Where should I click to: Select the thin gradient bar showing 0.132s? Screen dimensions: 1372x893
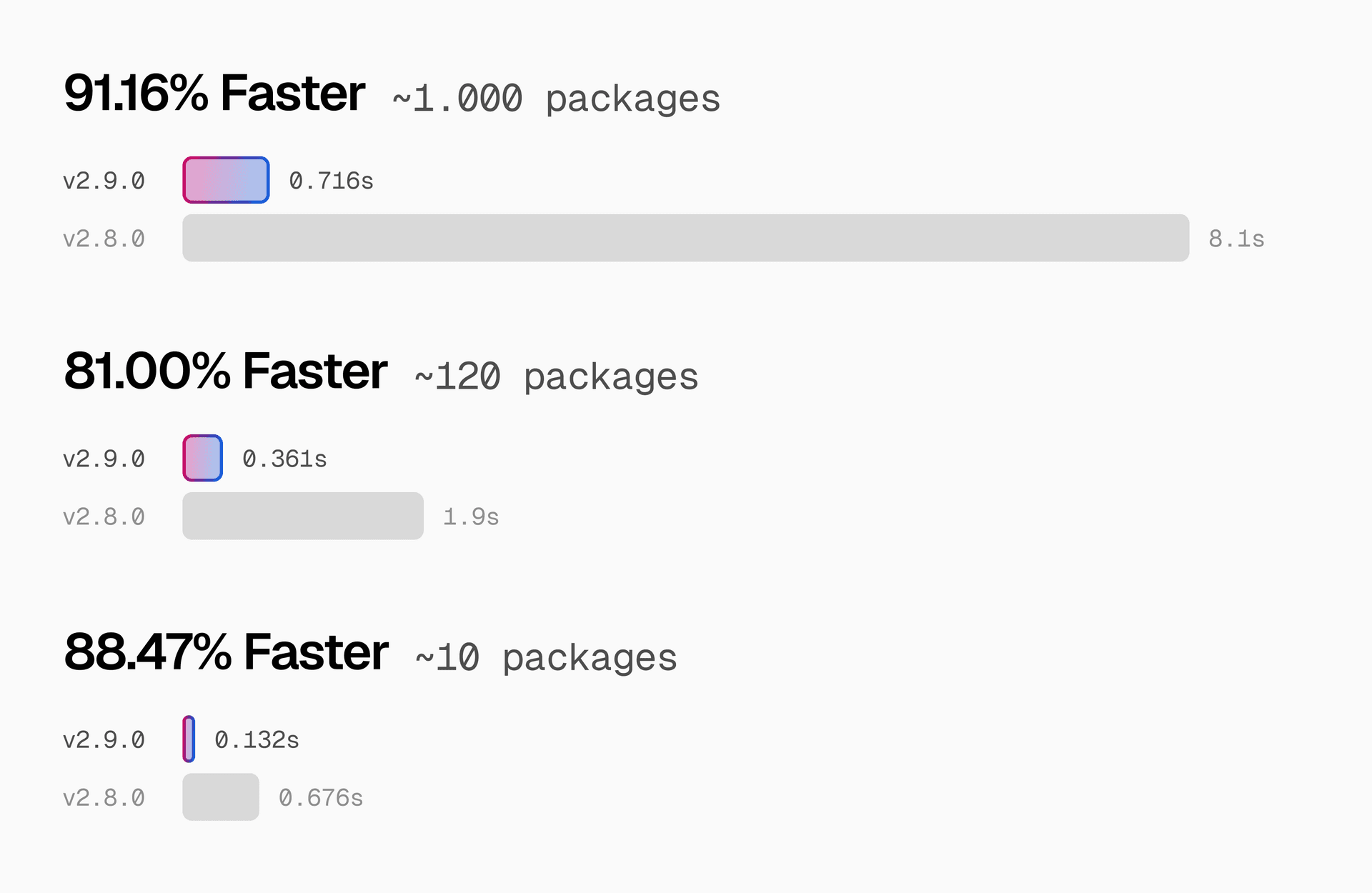189,739
